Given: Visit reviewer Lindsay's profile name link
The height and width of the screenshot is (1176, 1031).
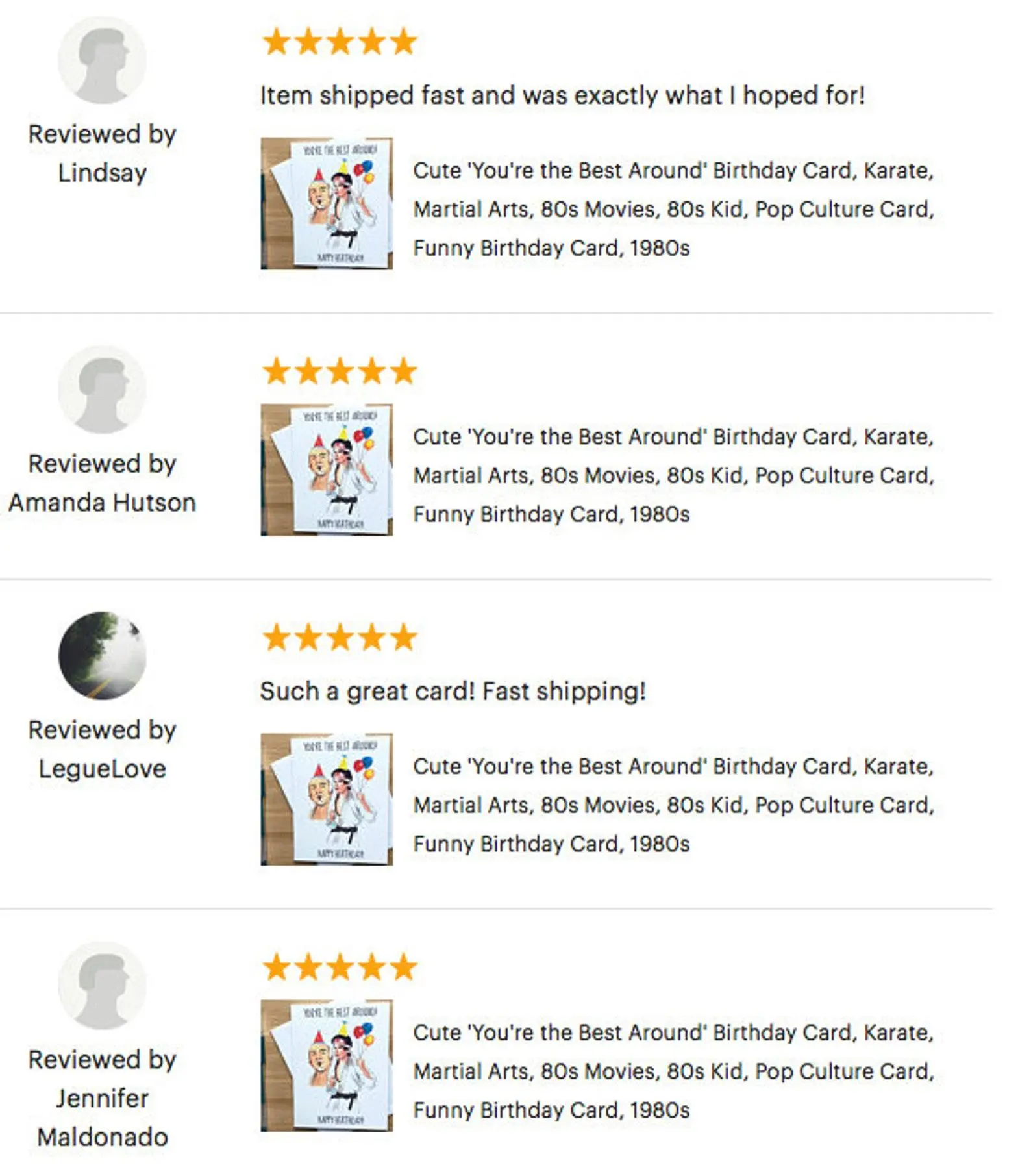Looking at the screenshot, I should coord(102,173).
